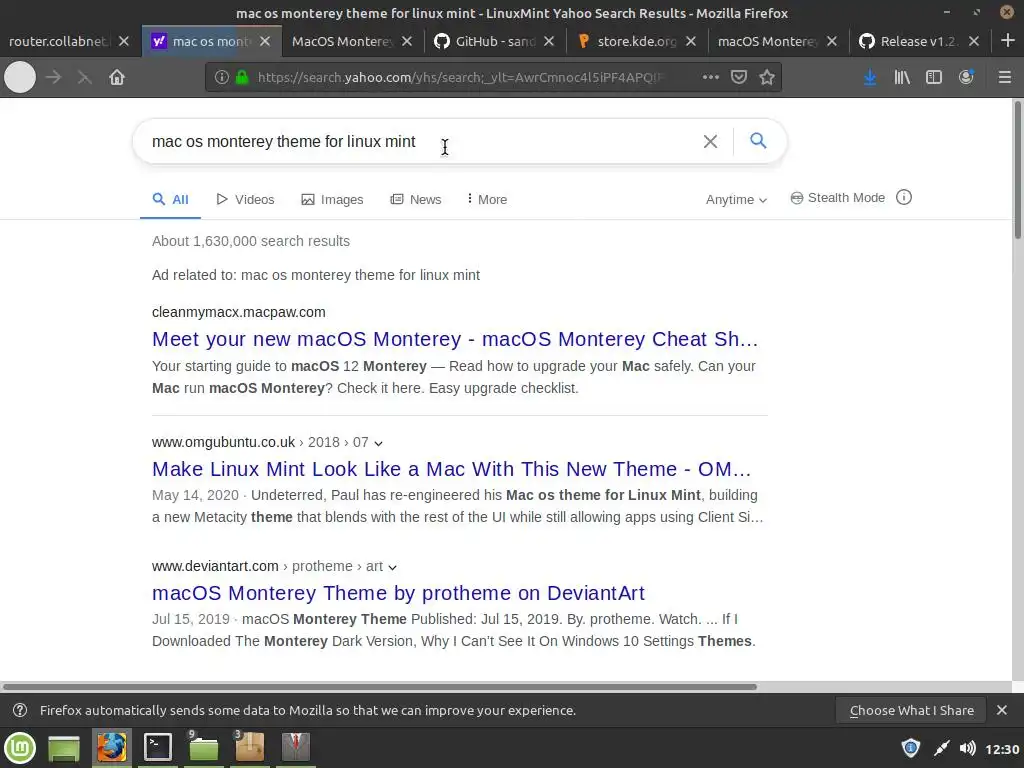Save page to Pocket
The height and width of the screenshot is (768, 1024).
tap(739, 77)
